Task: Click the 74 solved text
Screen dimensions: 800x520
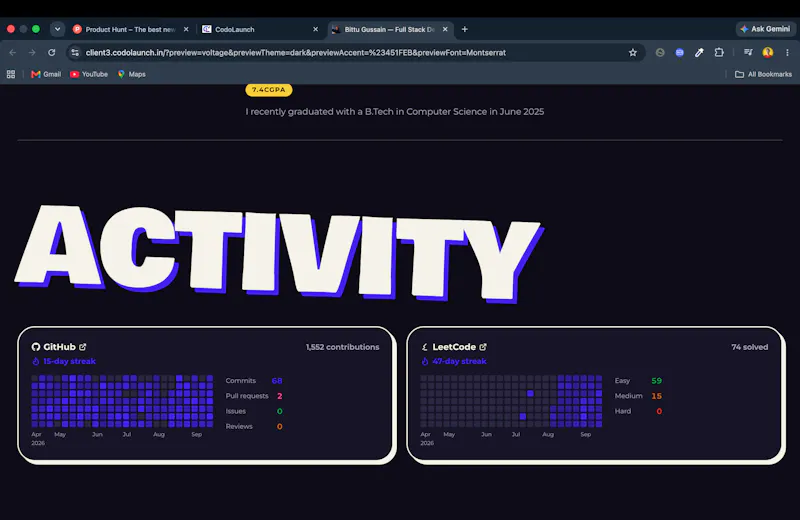Action: (749, 347)
